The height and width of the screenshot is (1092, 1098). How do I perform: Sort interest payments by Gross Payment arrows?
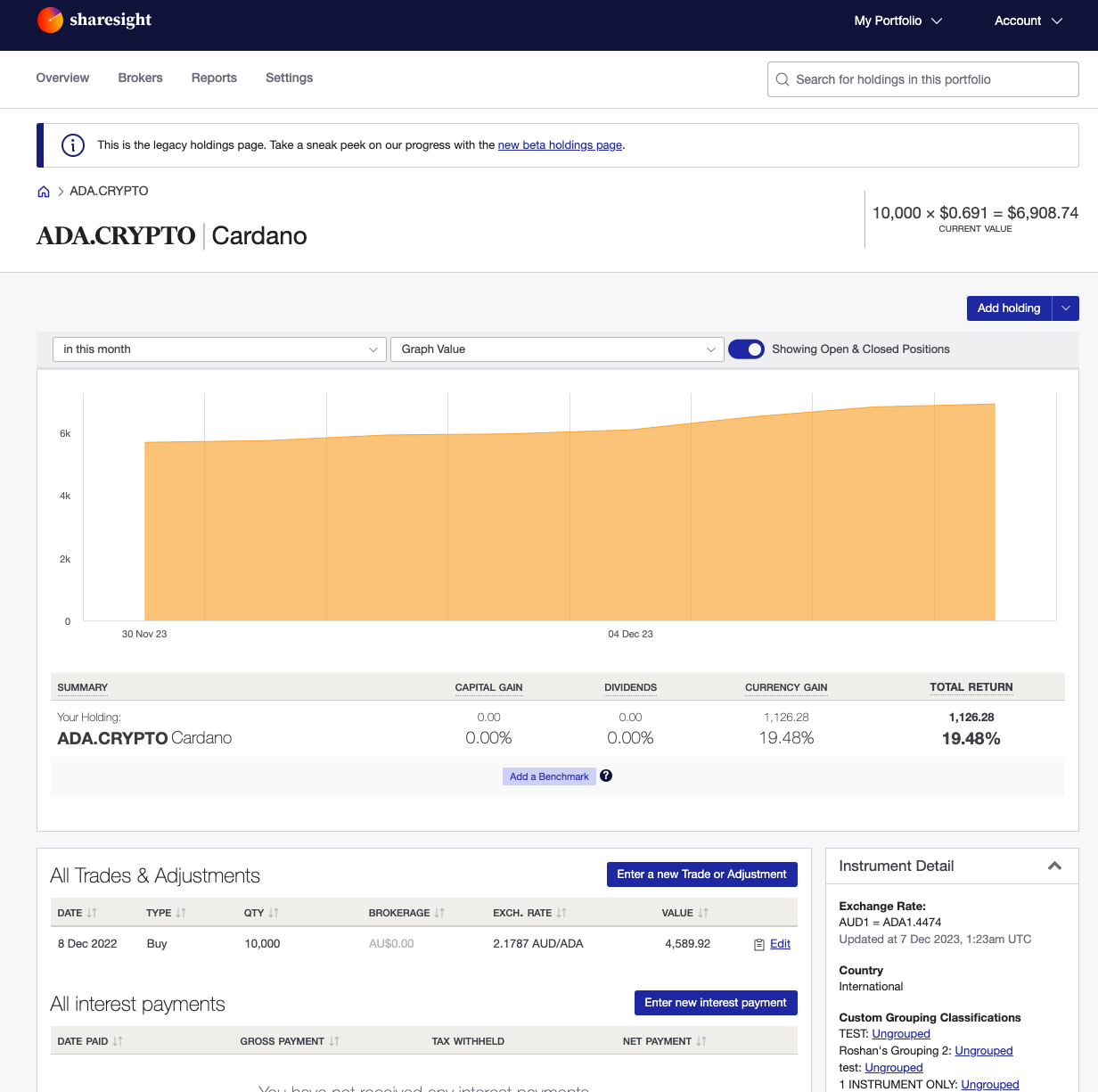(x=334, y=1041)
